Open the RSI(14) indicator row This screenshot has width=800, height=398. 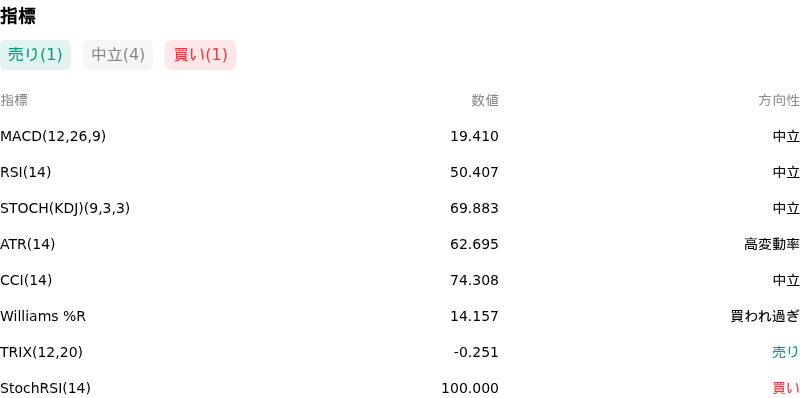(400, 172)
